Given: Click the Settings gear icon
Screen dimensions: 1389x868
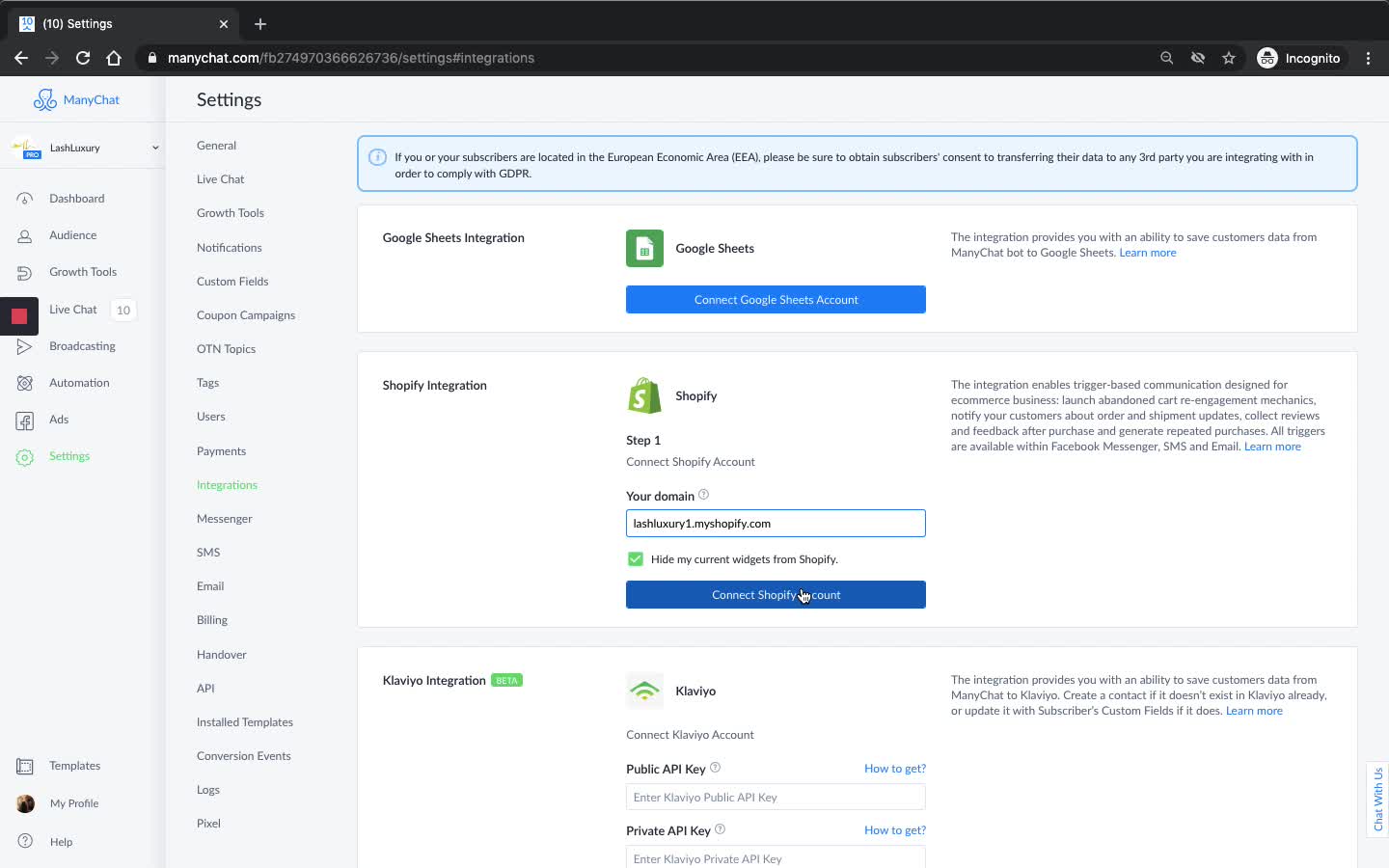Looking at the screenshot, I should pyautogui.click(x=25, y=457).
